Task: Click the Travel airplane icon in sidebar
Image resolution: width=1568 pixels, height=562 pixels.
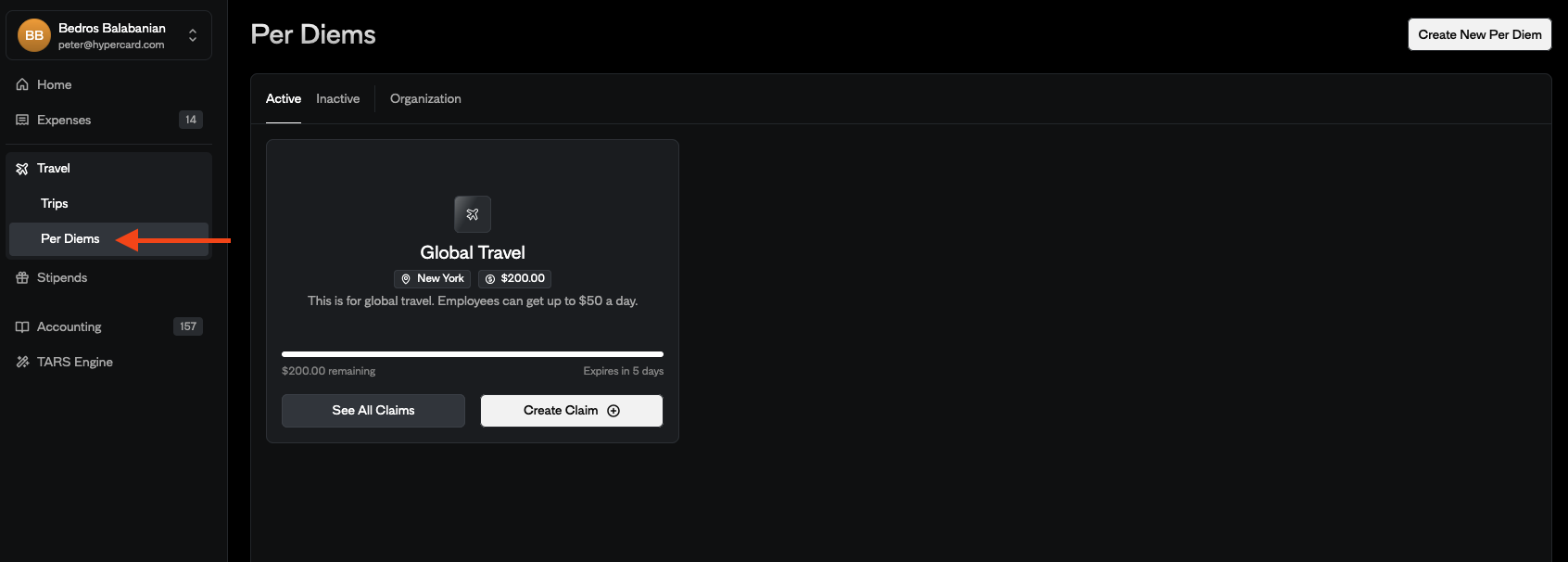Action: [x=22, y=169]
